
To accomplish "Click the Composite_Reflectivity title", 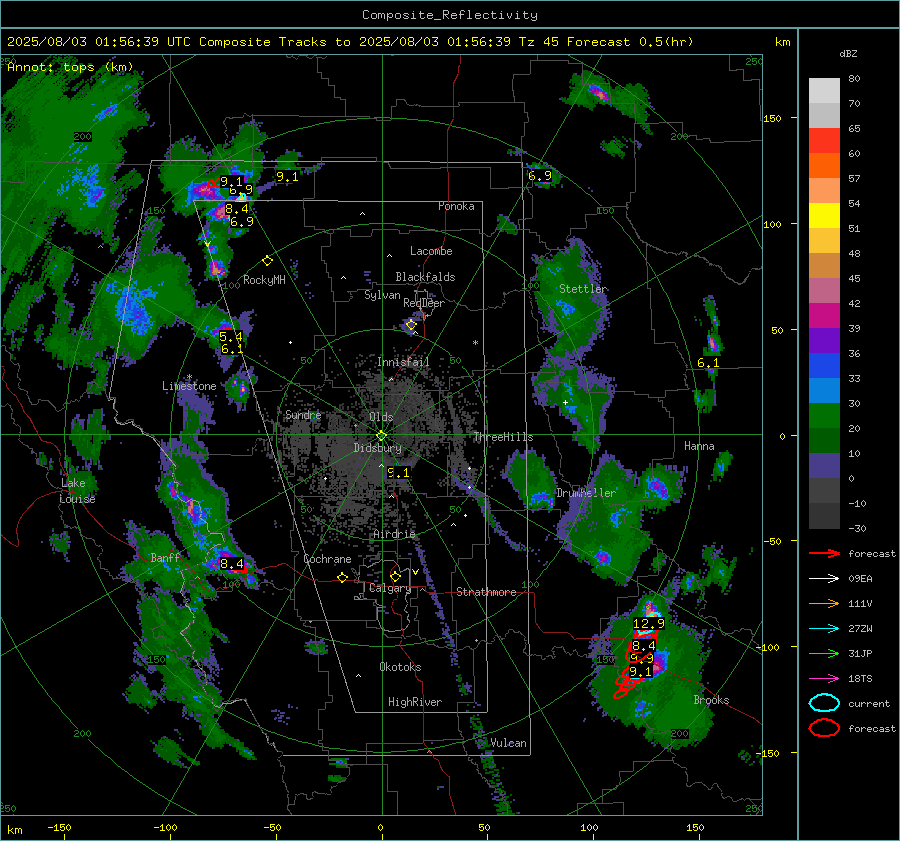I will coord(450,15).
